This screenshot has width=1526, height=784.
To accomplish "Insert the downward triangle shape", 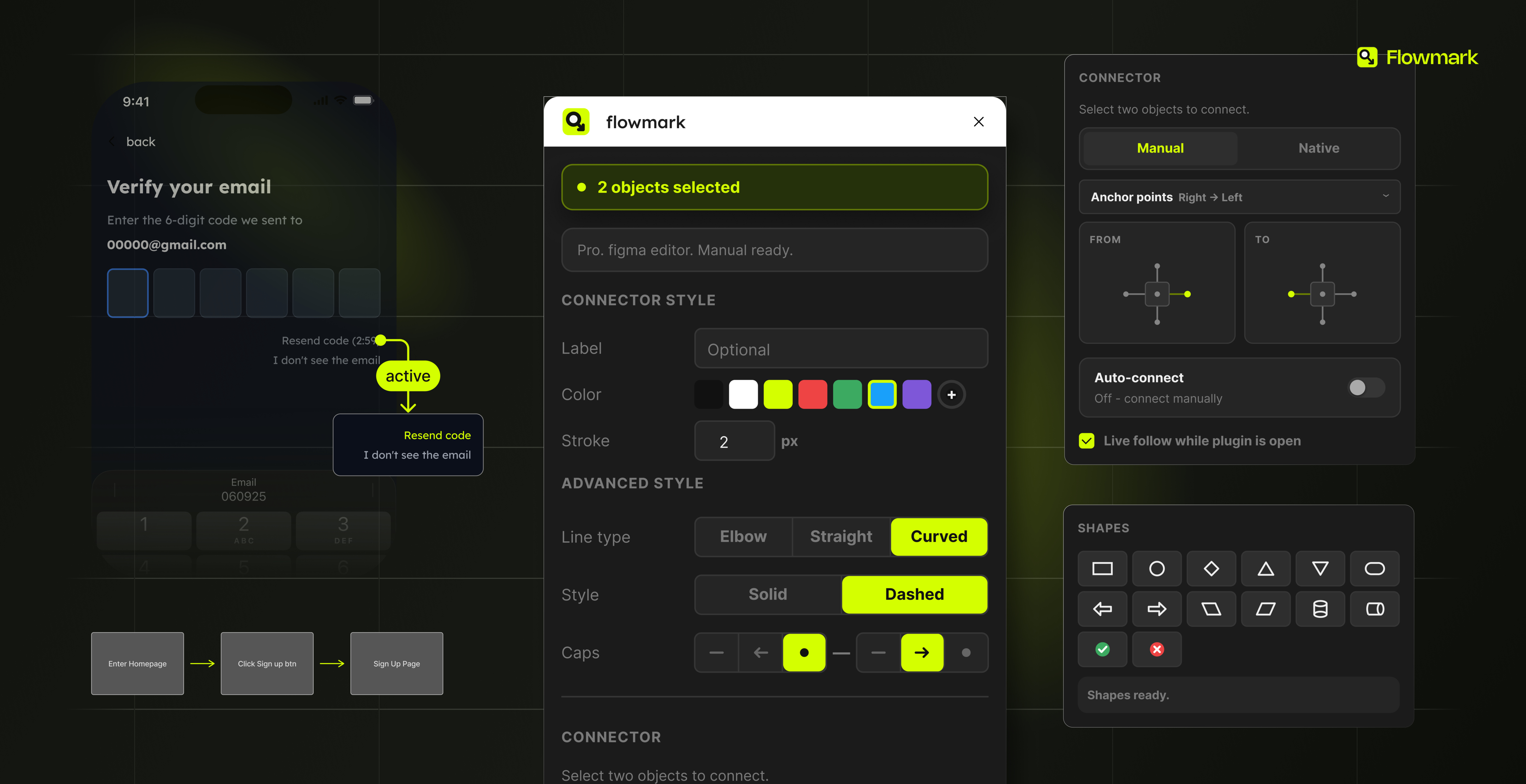I will pos(1320,569).
